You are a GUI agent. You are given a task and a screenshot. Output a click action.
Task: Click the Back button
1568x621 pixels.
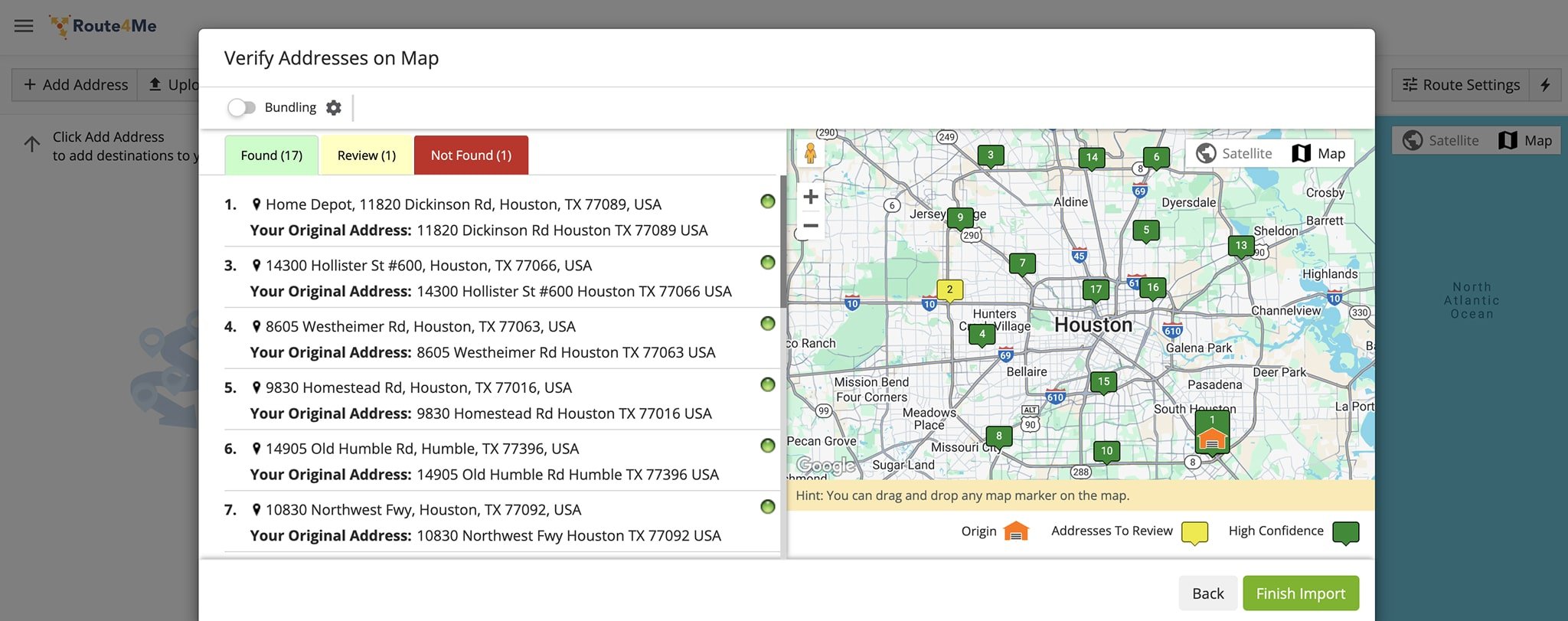click(x=1207, y=593)
